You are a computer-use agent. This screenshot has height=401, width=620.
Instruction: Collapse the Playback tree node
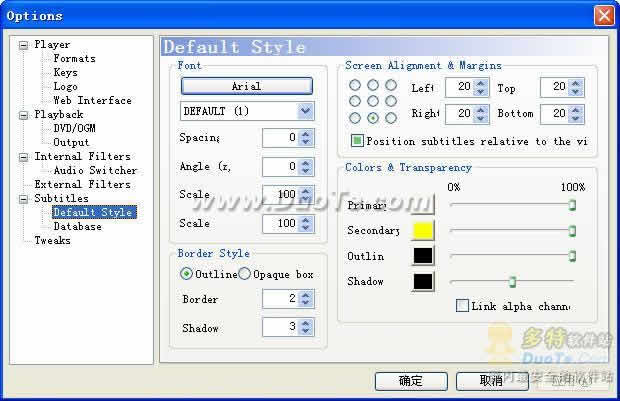[24, 115]
